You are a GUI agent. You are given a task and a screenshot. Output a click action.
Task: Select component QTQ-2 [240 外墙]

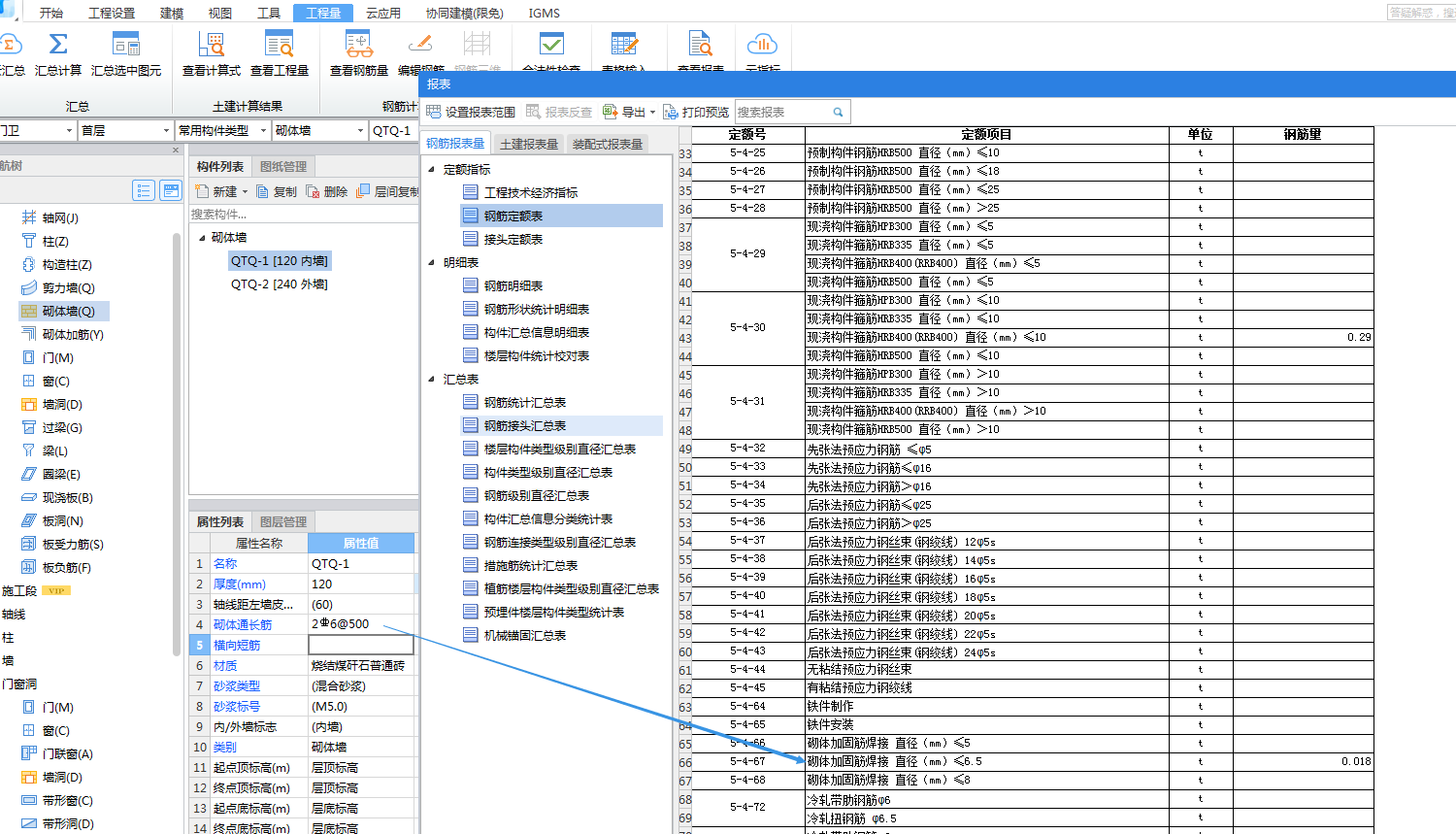pyautogui.click(x=280, y=284)
